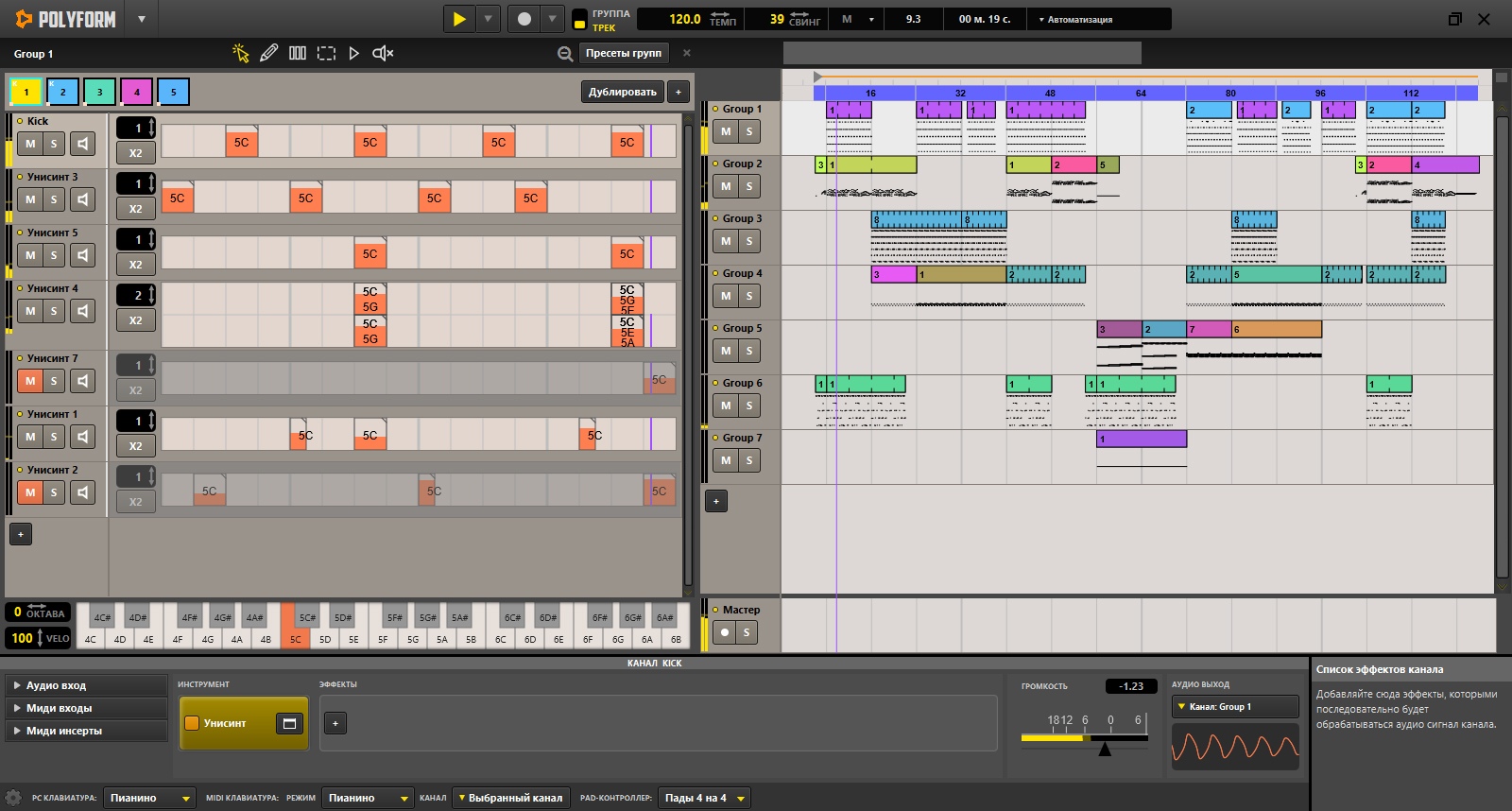Select pattern tab 5
The image size is (1512, 811).
tap(173, 92)
